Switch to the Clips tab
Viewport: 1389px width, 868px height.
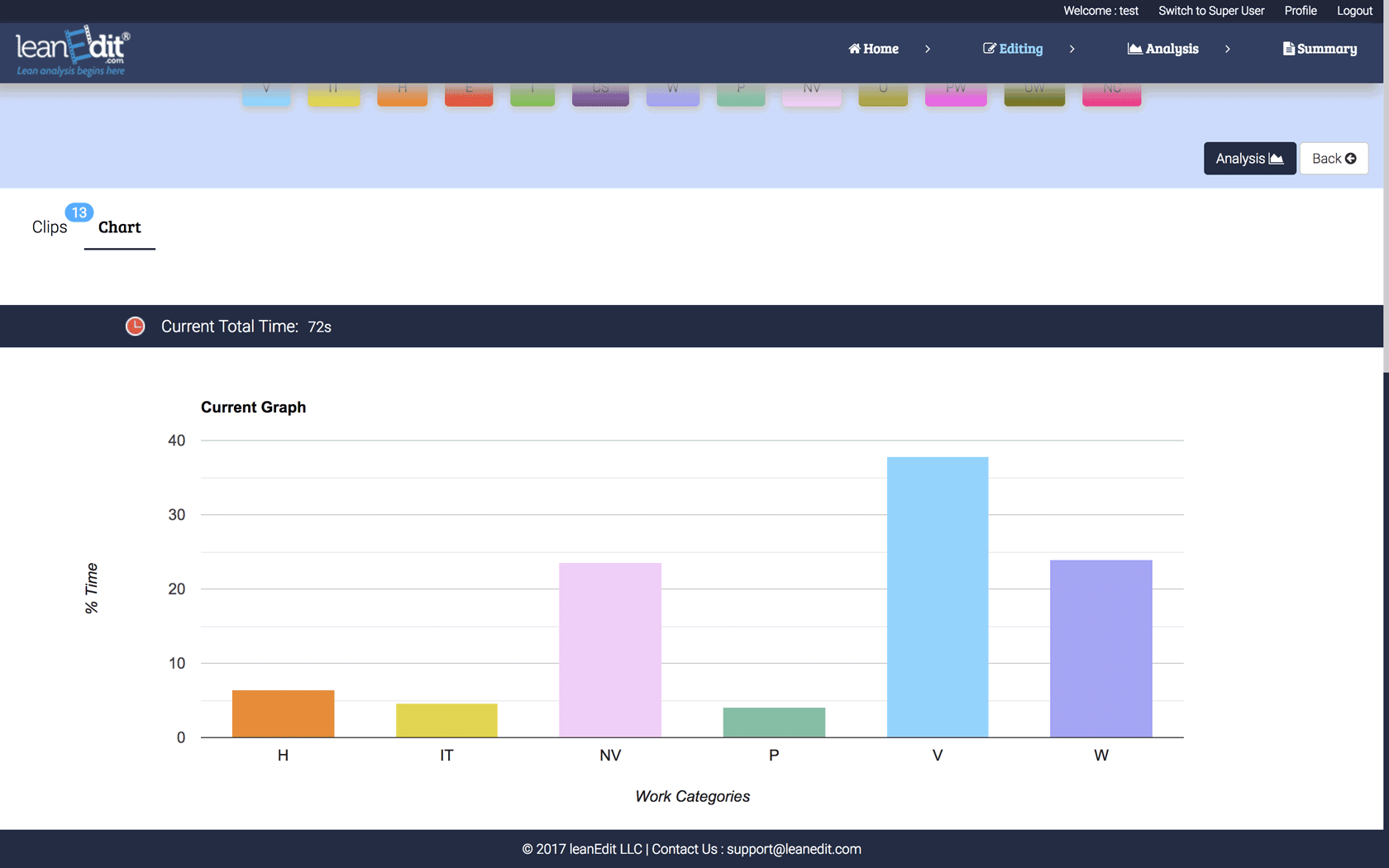50,227
